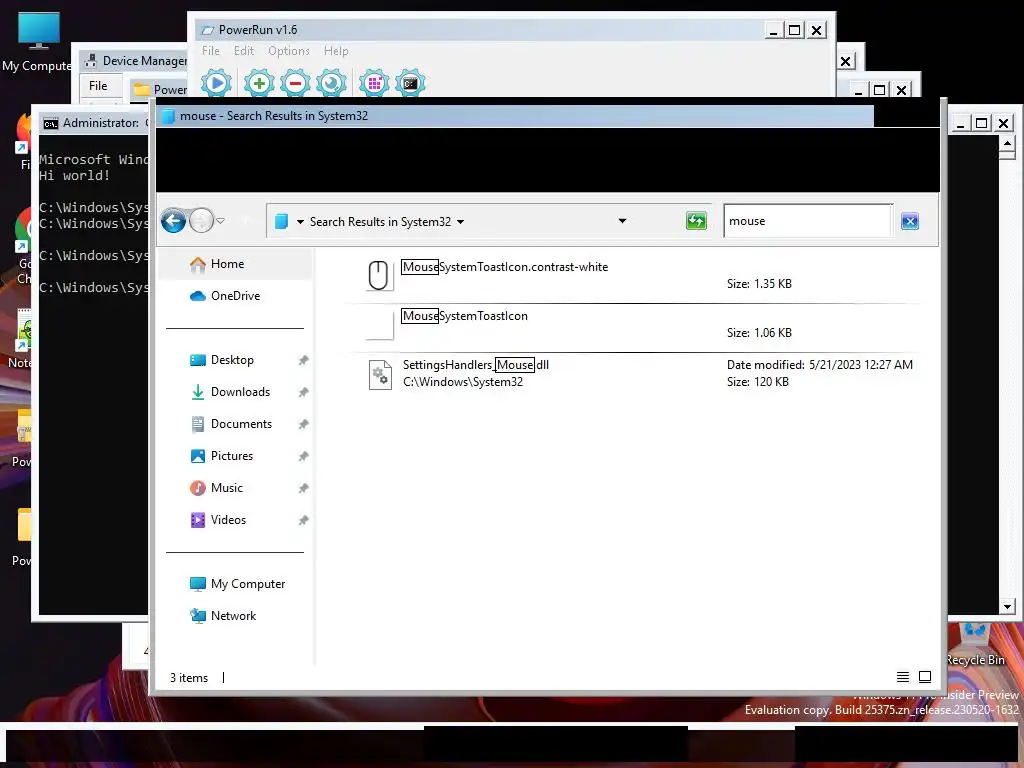
Task: Click the pin icon next to Documents
Action: point(303,424)
